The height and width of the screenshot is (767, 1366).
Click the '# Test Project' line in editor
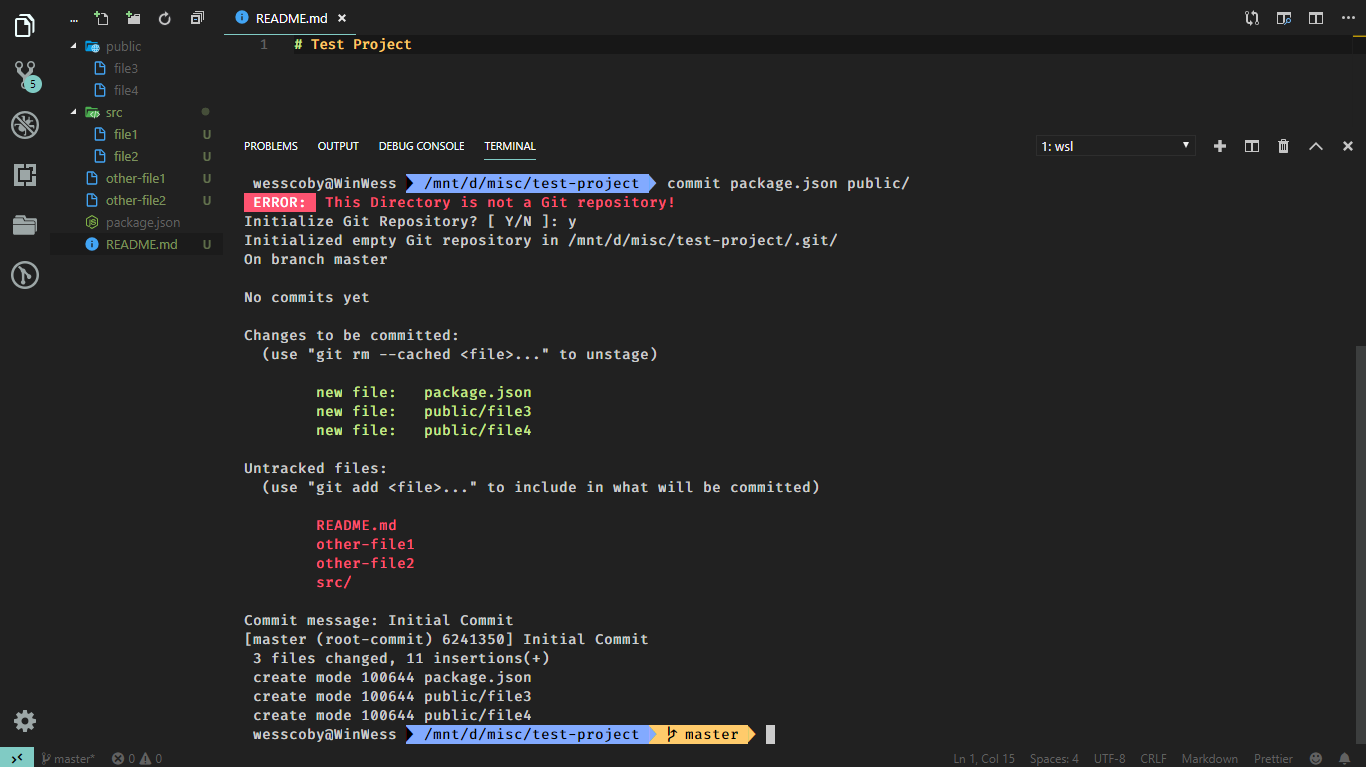click(353, 45)
